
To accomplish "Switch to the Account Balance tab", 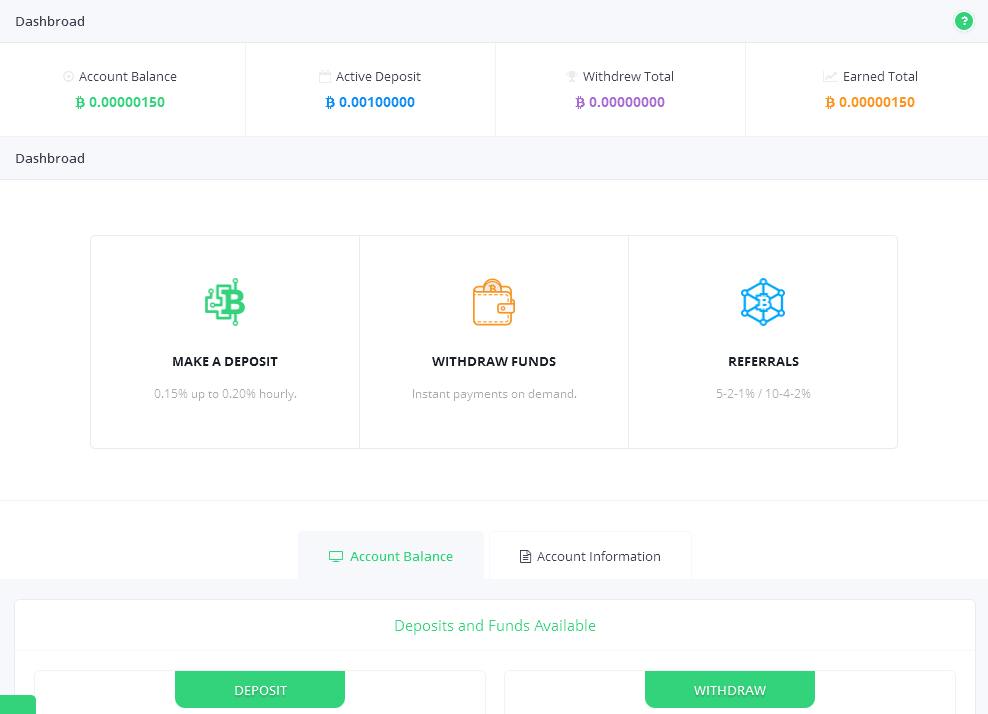I will click(x=391, y=556).
